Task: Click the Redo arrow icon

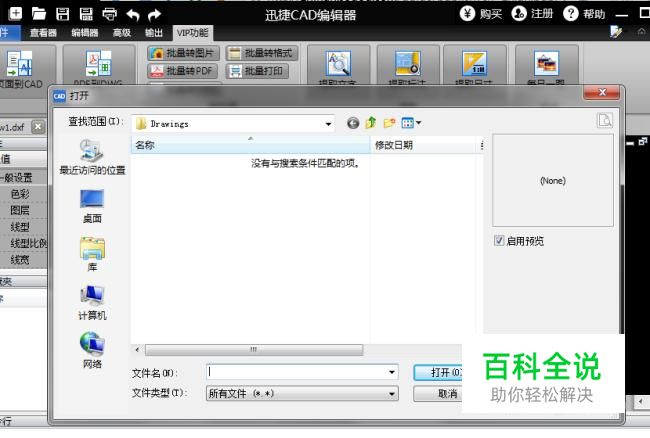Action: point(154,15)
